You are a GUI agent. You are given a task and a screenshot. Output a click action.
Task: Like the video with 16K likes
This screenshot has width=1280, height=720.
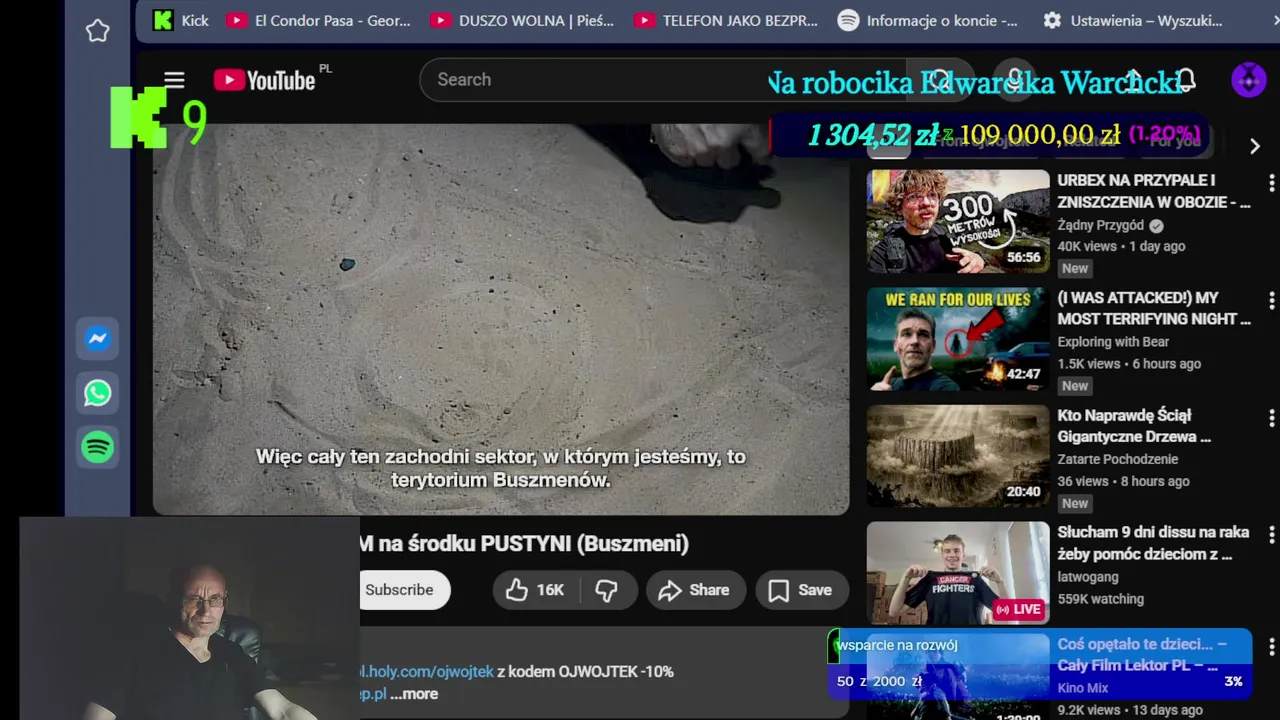point(535,590)
